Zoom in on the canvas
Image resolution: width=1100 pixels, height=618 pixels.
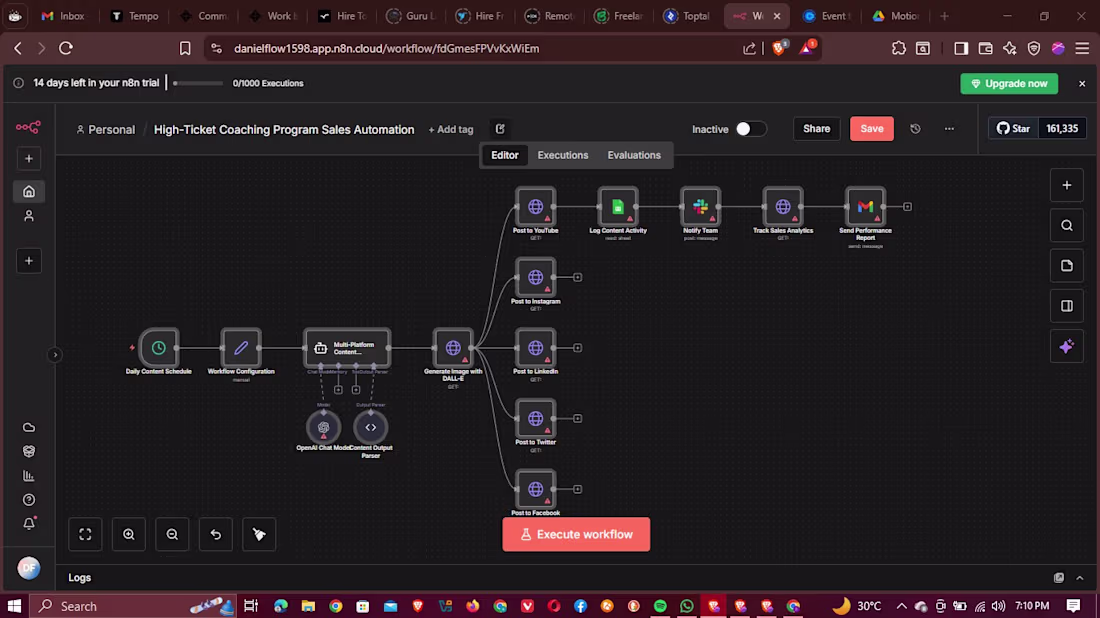(128, 535)
